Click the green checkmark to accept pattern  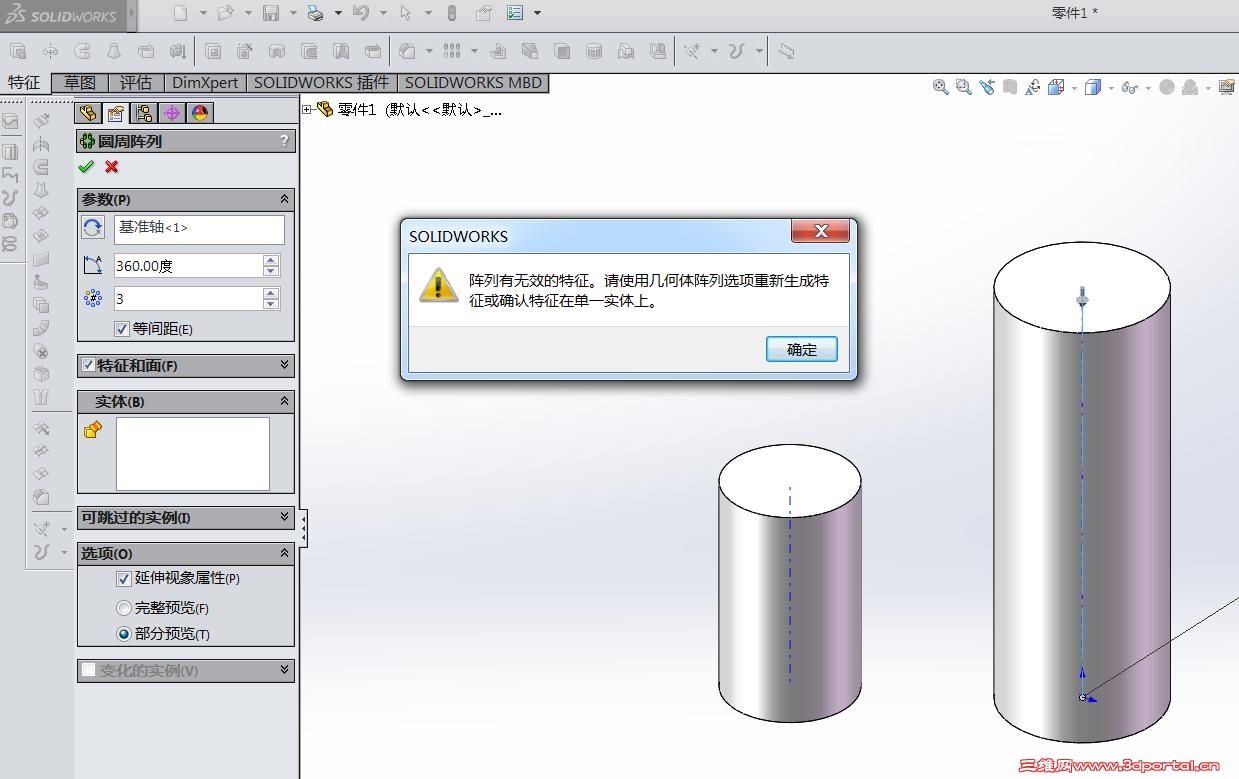86,166
